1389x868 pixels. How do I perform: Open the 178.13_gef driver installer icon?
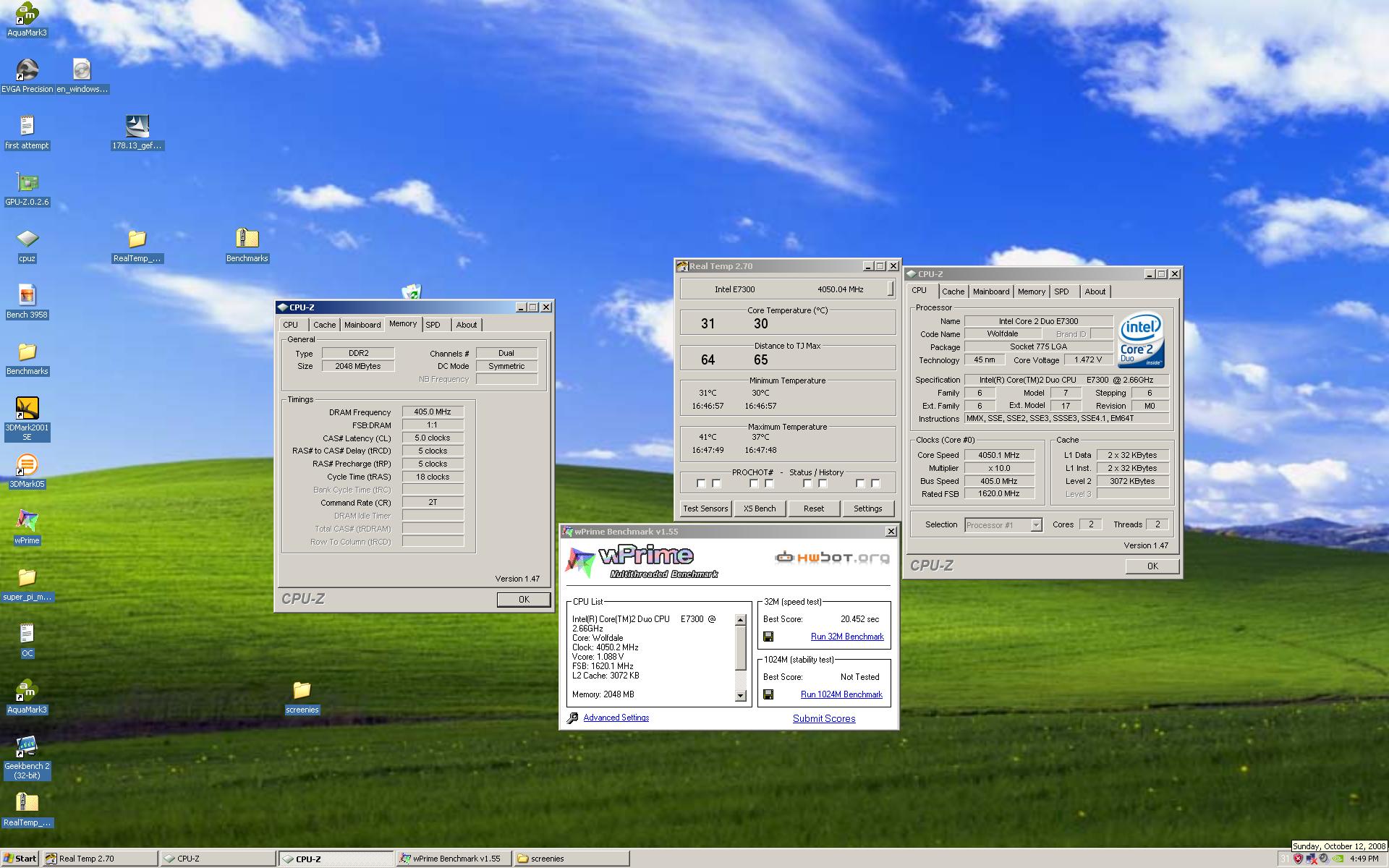tap(137, 132)
